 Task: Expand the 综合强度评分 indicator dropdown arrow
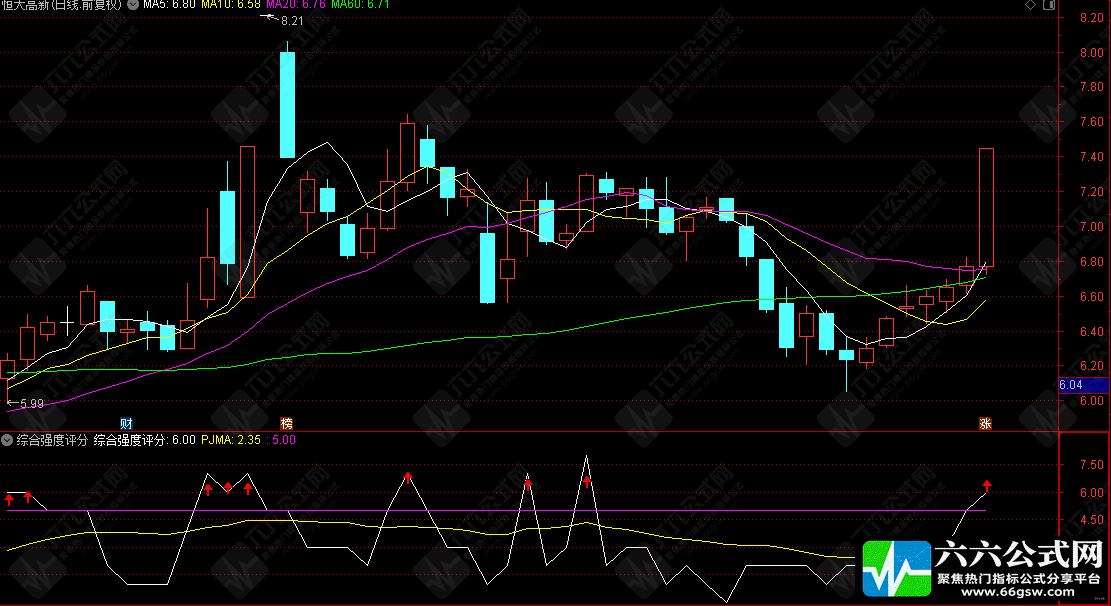[7, 440]
